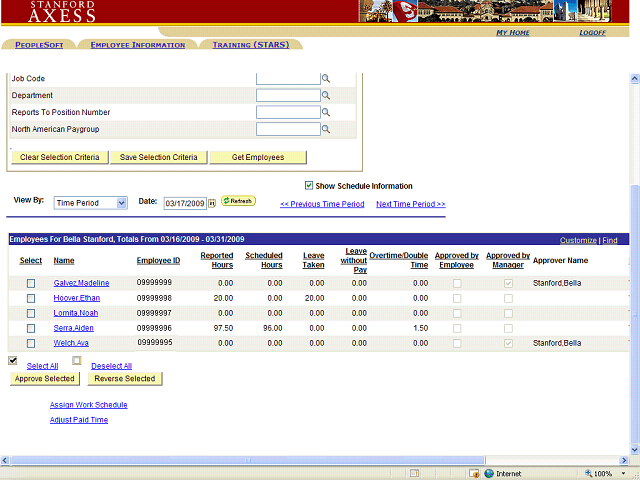
Task: Open the Training (STARS) tab
Action: coord(251,45)
